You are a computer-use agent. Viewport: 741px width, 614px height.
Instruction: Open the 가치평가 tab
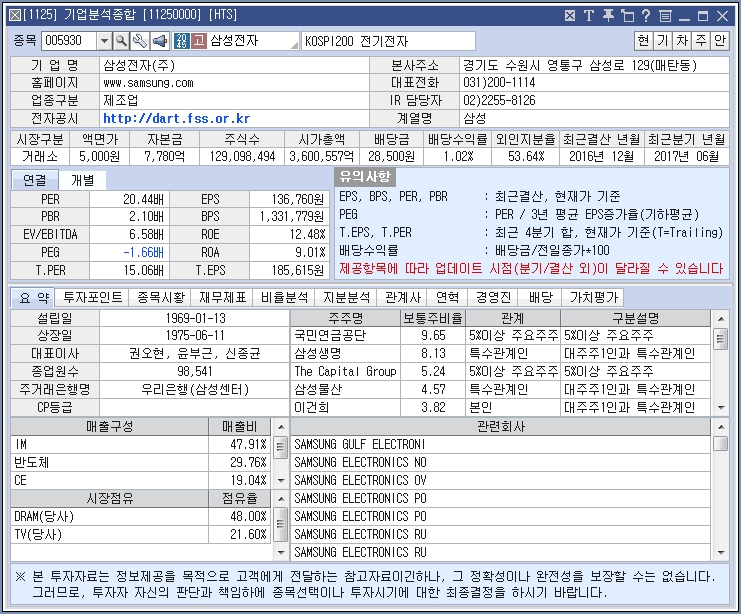click(594, 297)
